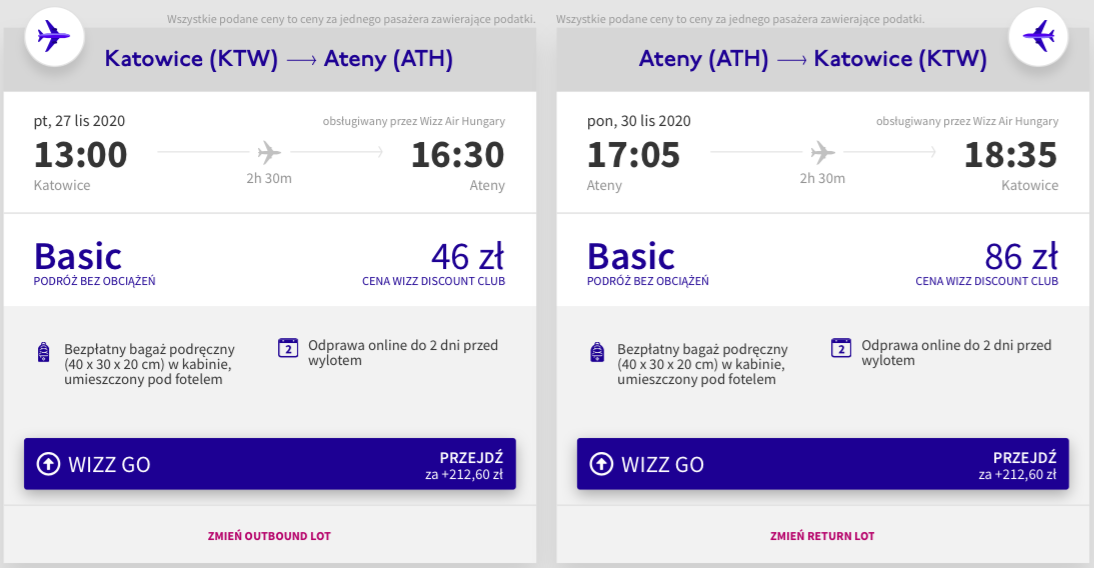1094x568 pixels.
Task: Select the return Basic fare at 86 zł
Action: coord(1021,258)
